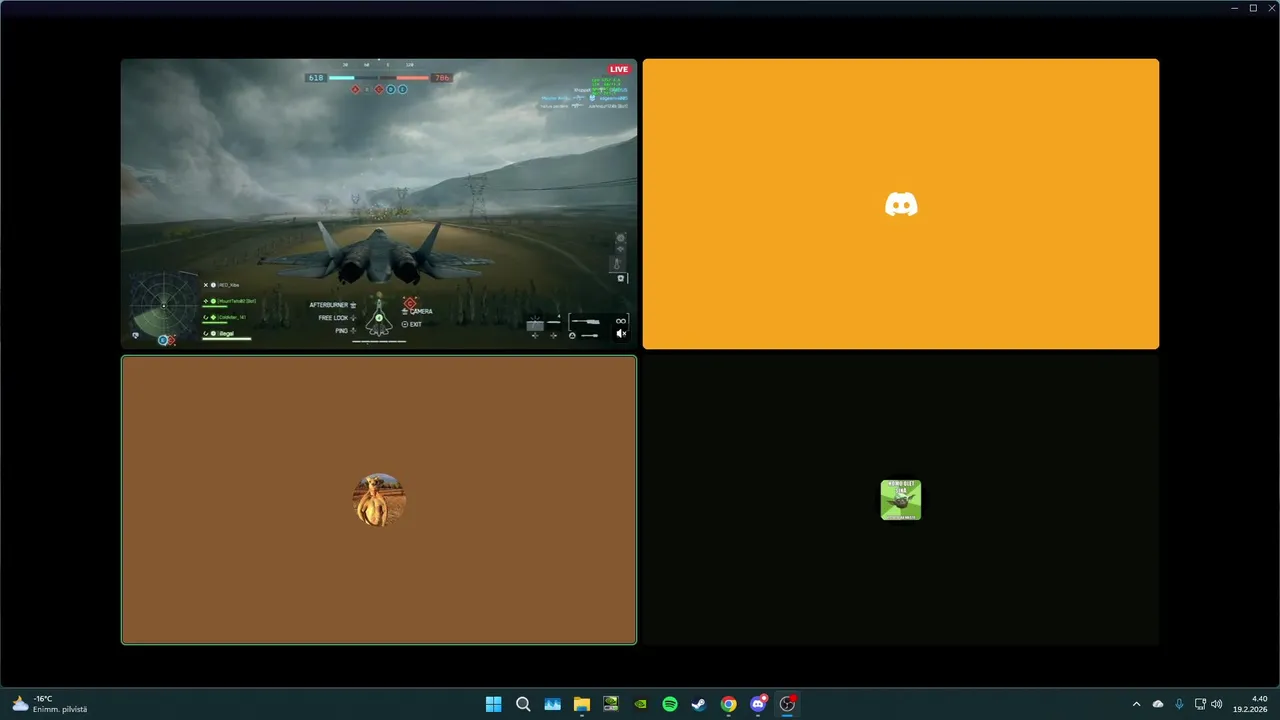This screenshot has width=1280, height=720.
Task: Open the Photos app from taskbar
Action: [x=553, y=704]
